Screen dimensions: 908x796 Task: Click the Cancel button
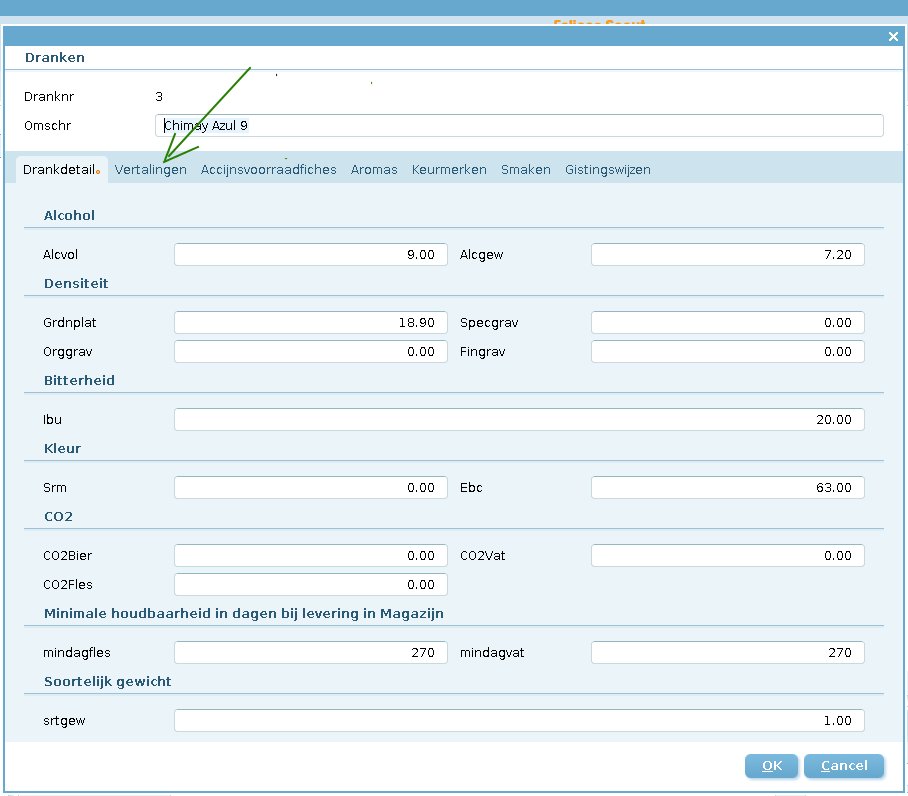click(844, 766)
